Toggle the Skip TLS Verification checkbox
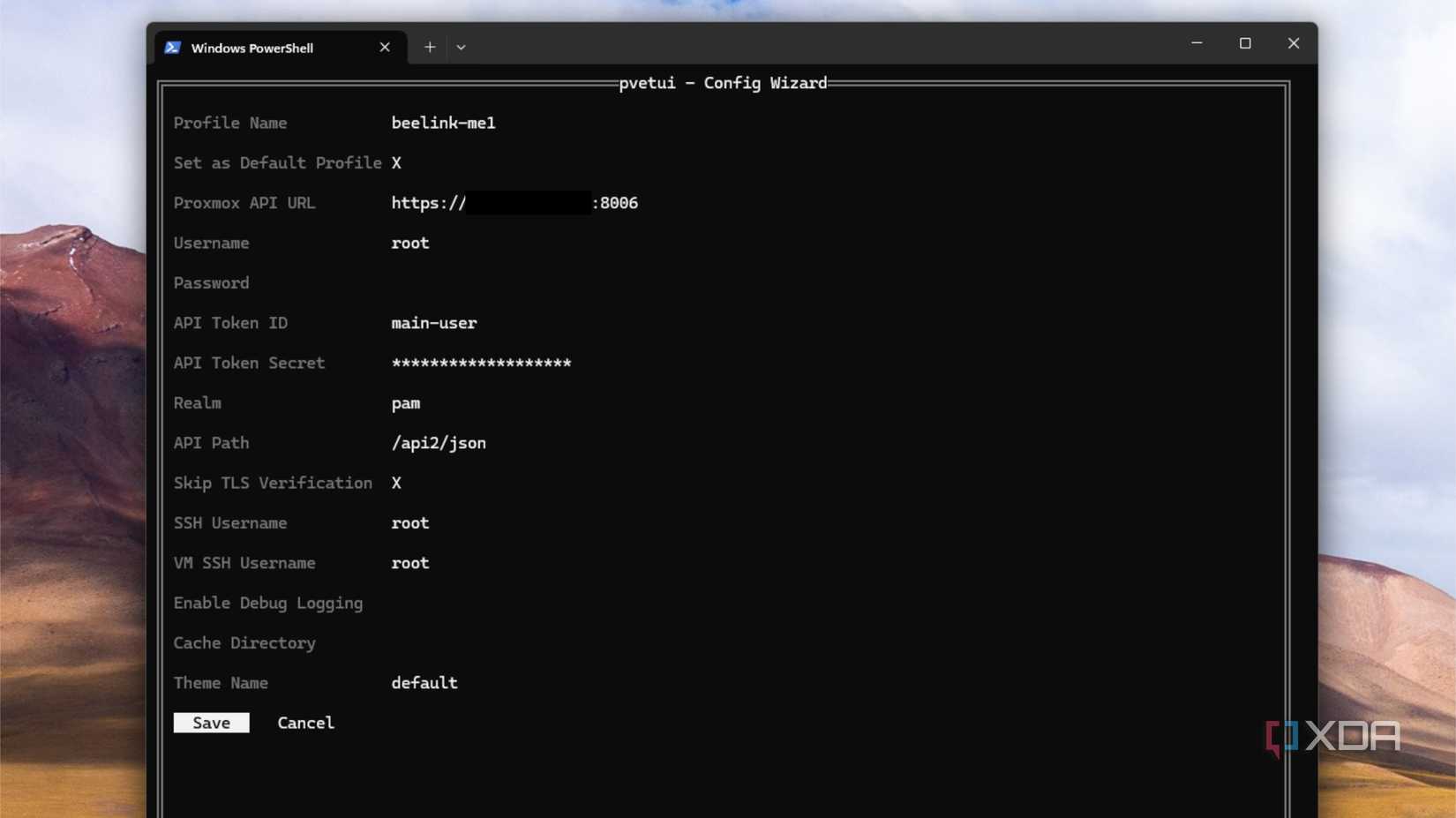The height and width of the screenshot is (818, 1456). [x=396, y=484]
